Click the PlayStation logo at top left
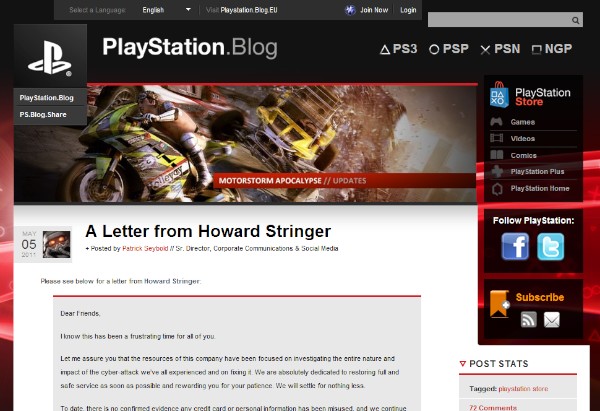Screen dimensions: 600x411 click(x=50, y=56)
